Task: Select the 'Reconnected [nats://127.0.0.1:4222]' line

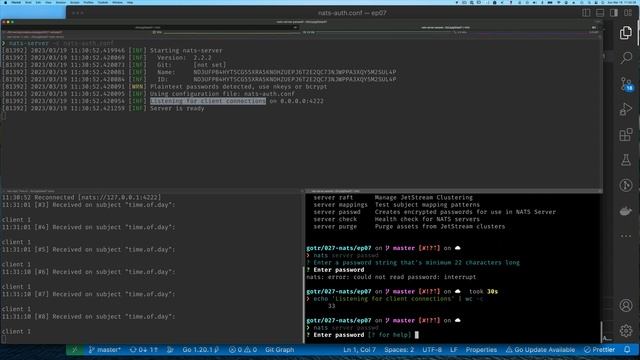Action: (x=81, y=198)
